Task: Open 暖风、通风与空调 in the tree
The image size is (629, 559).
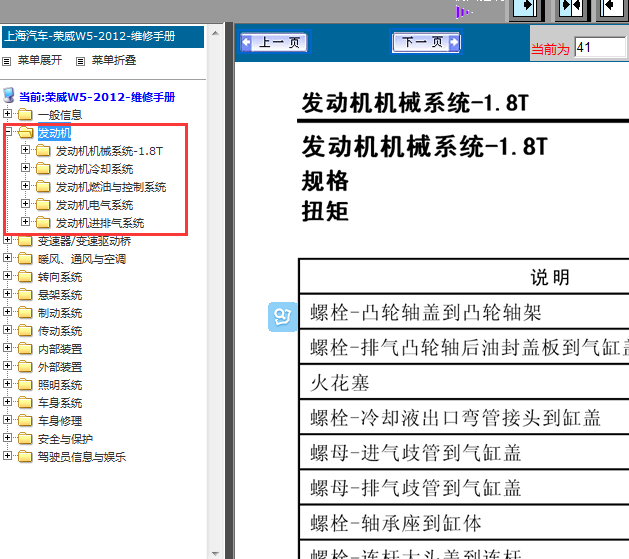Action: tap(82, 259)
